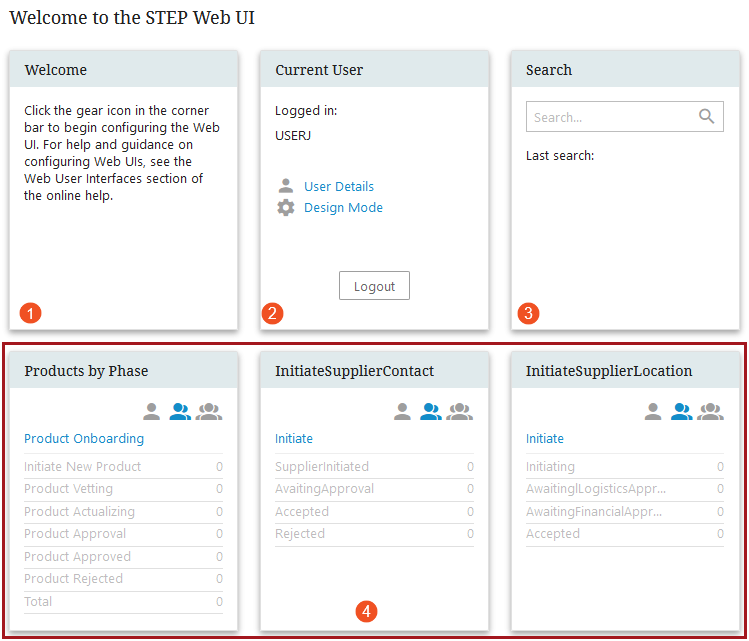Select Accepted row in InitiateSupplierLocation widget

click(625, 534)
